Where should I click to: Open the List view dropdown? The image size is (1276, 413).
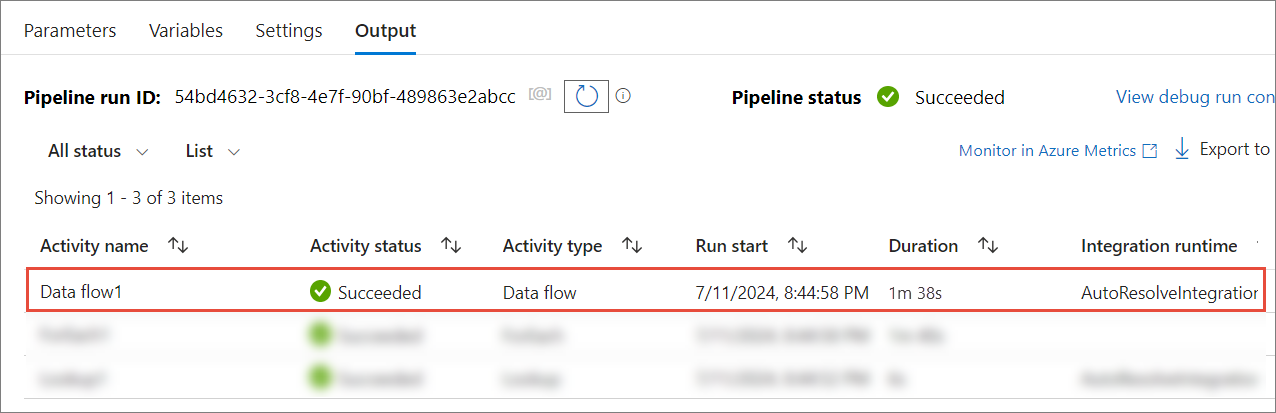click(213, 151)
